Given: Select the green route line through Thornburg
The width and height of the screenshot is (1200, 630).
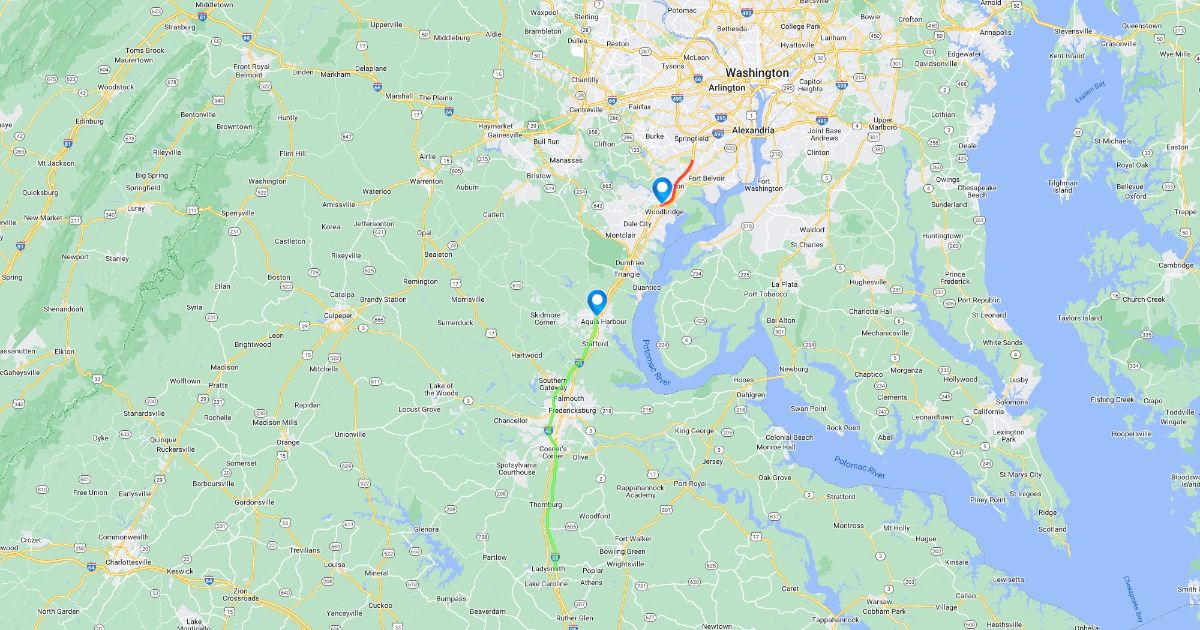Looking at the screenshot, I should point(552,490).
